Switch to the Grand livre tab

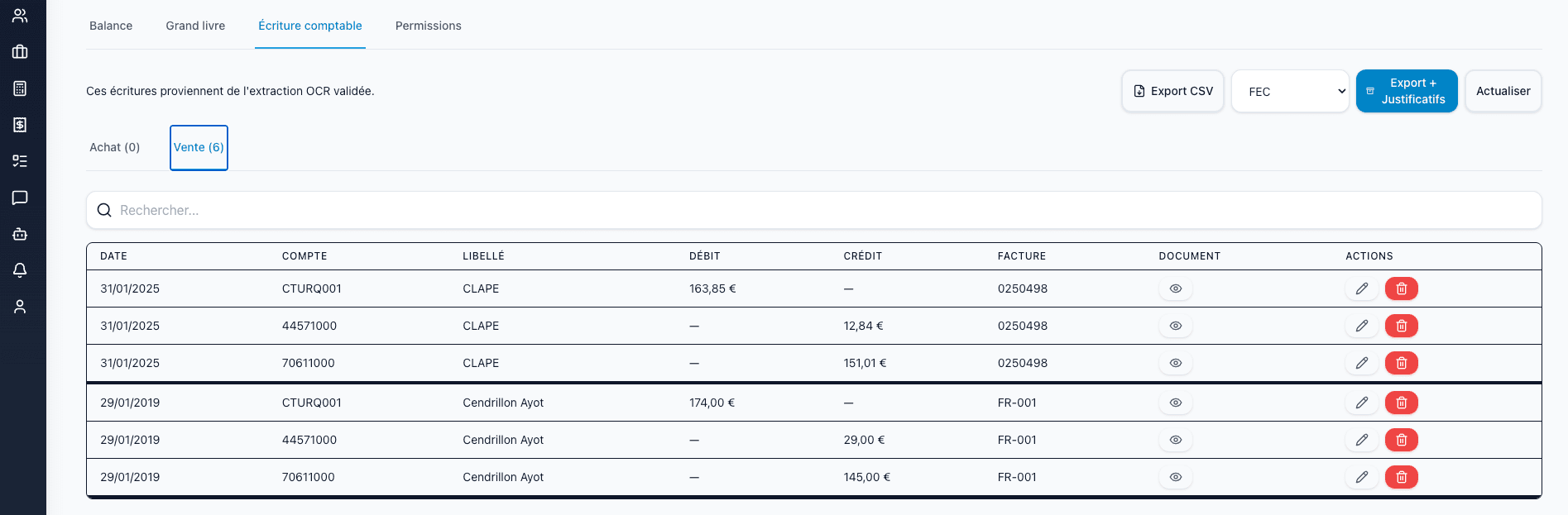(x=195, y=26)
